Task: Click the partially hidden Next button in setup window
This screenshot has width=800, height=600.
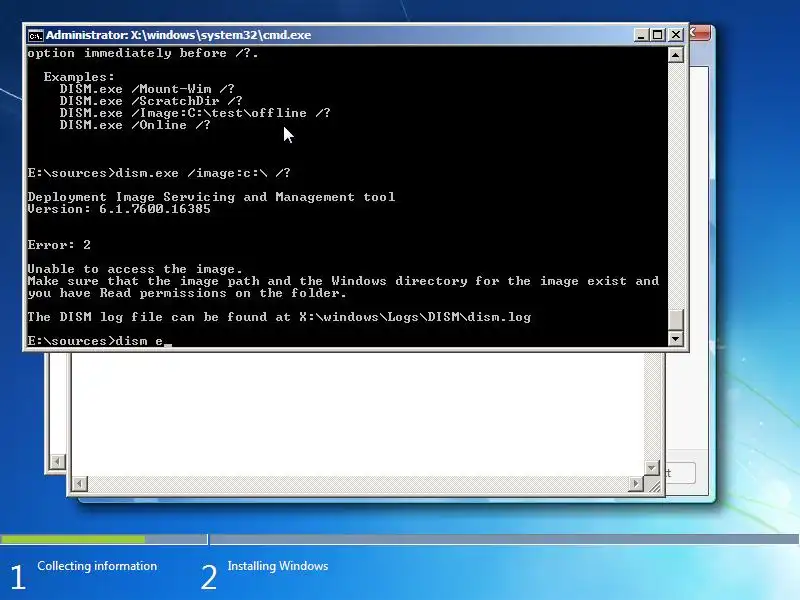Action: point(681,473)
